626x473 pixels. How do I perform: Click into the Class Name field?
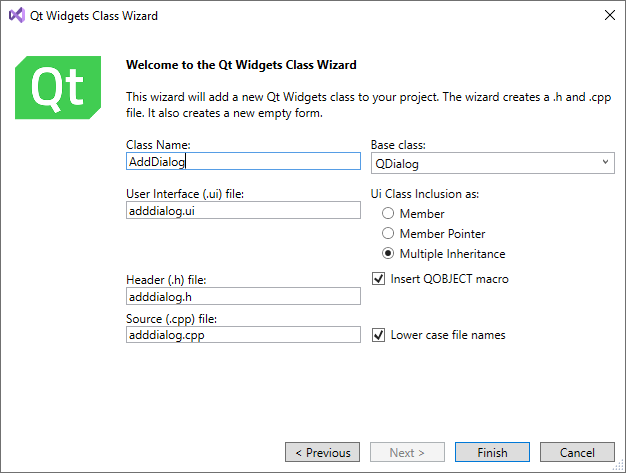(243, 161)
